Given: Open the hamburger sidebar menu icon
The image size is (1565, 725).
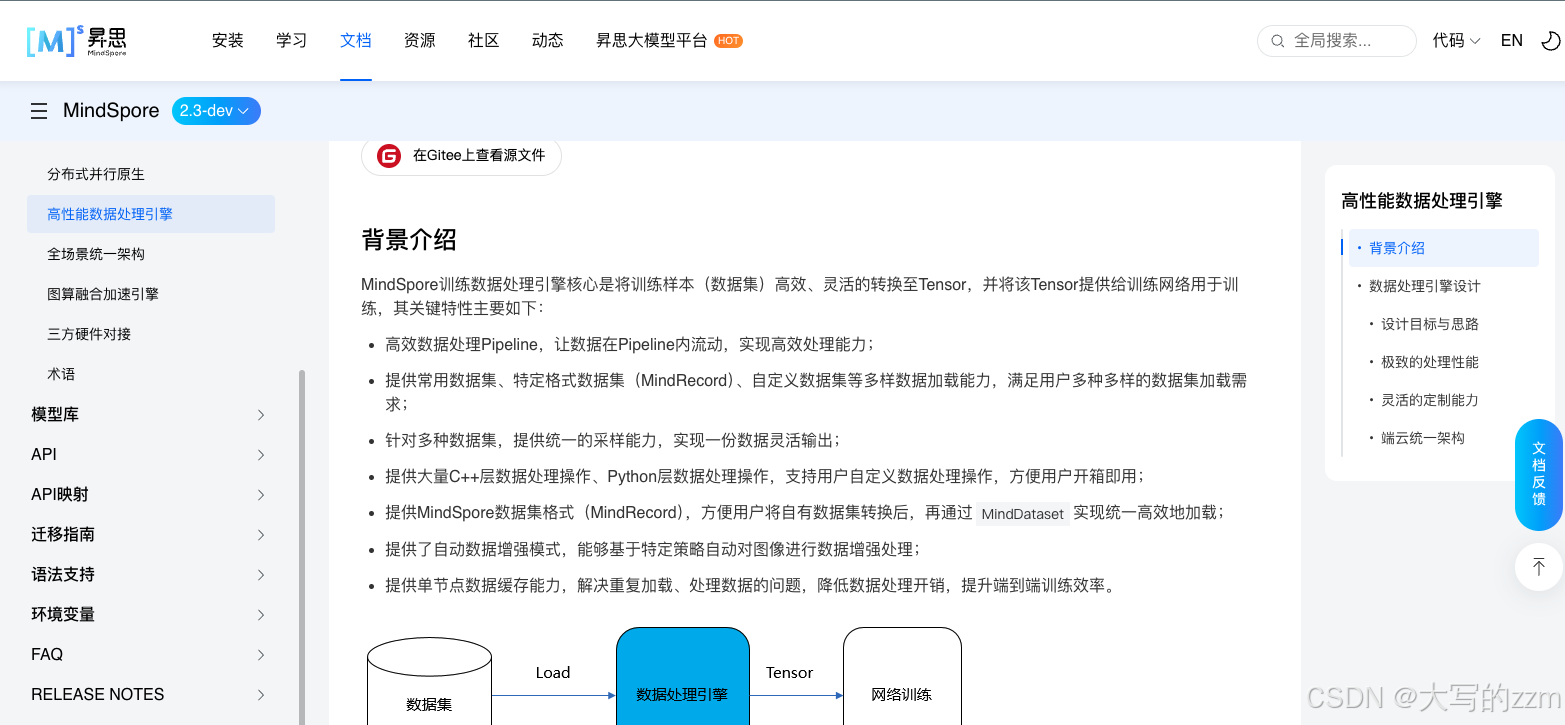Looking at the screenshot, I should coord(39,111).
